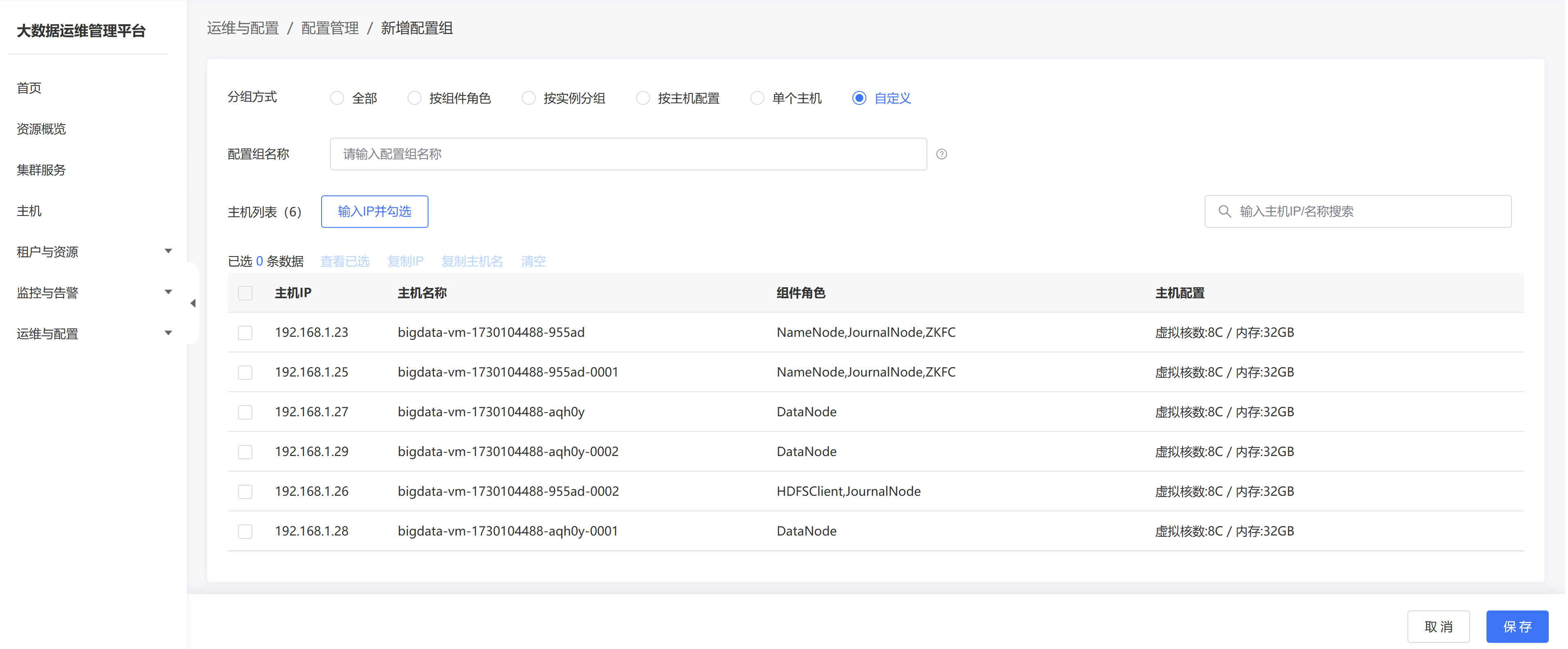Click the 主机IP column header
1568x649 pixels.
pyautogui.click(x=293, y=293)
